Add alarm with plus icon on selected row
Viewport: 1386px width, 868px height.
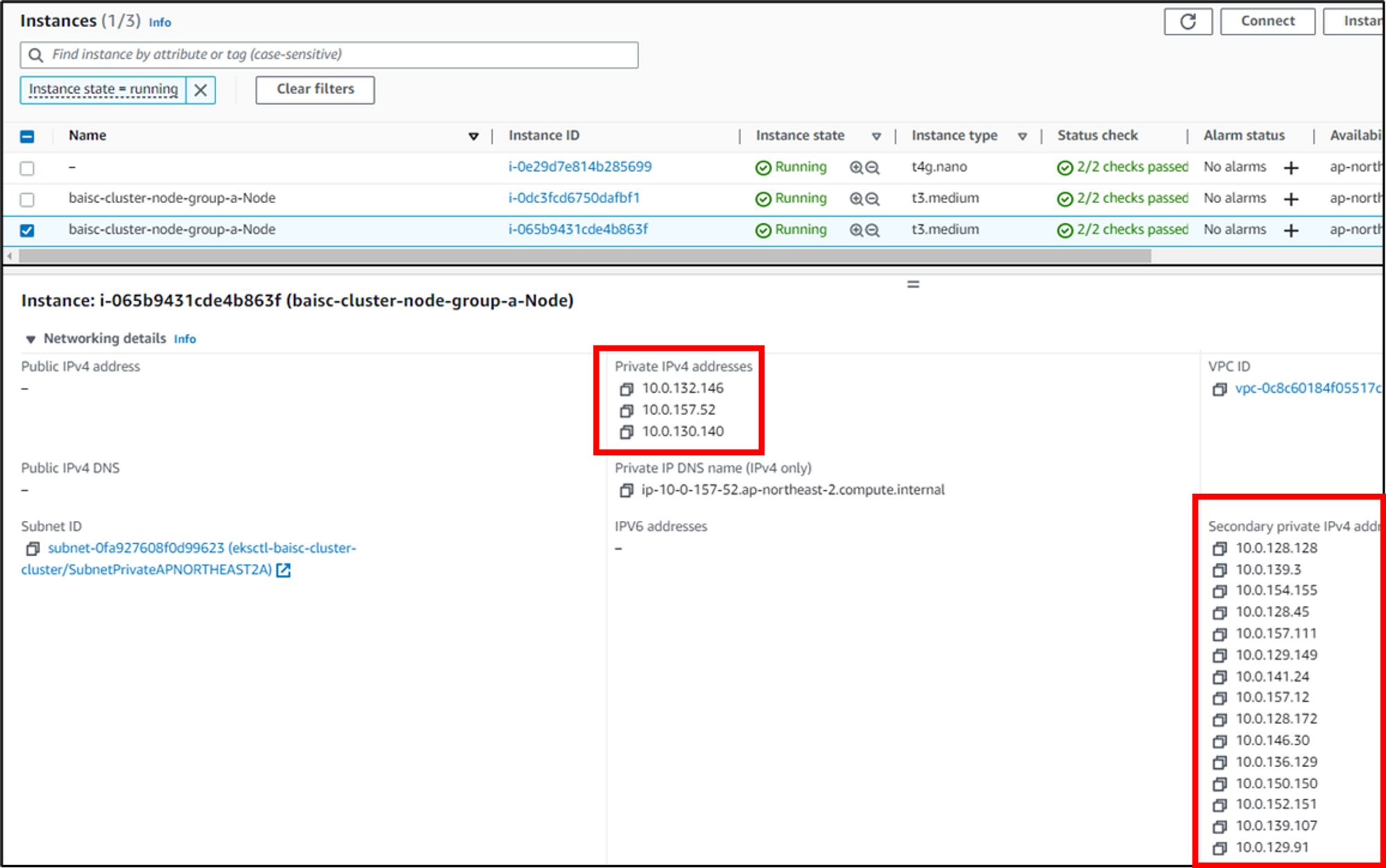(1290, 231)
